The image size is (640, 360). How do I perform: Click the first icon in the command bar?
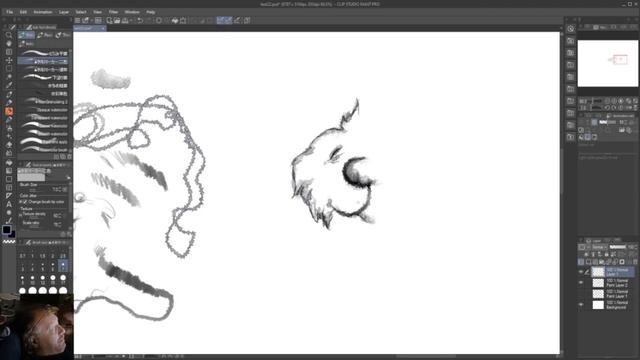pos(77,20)
